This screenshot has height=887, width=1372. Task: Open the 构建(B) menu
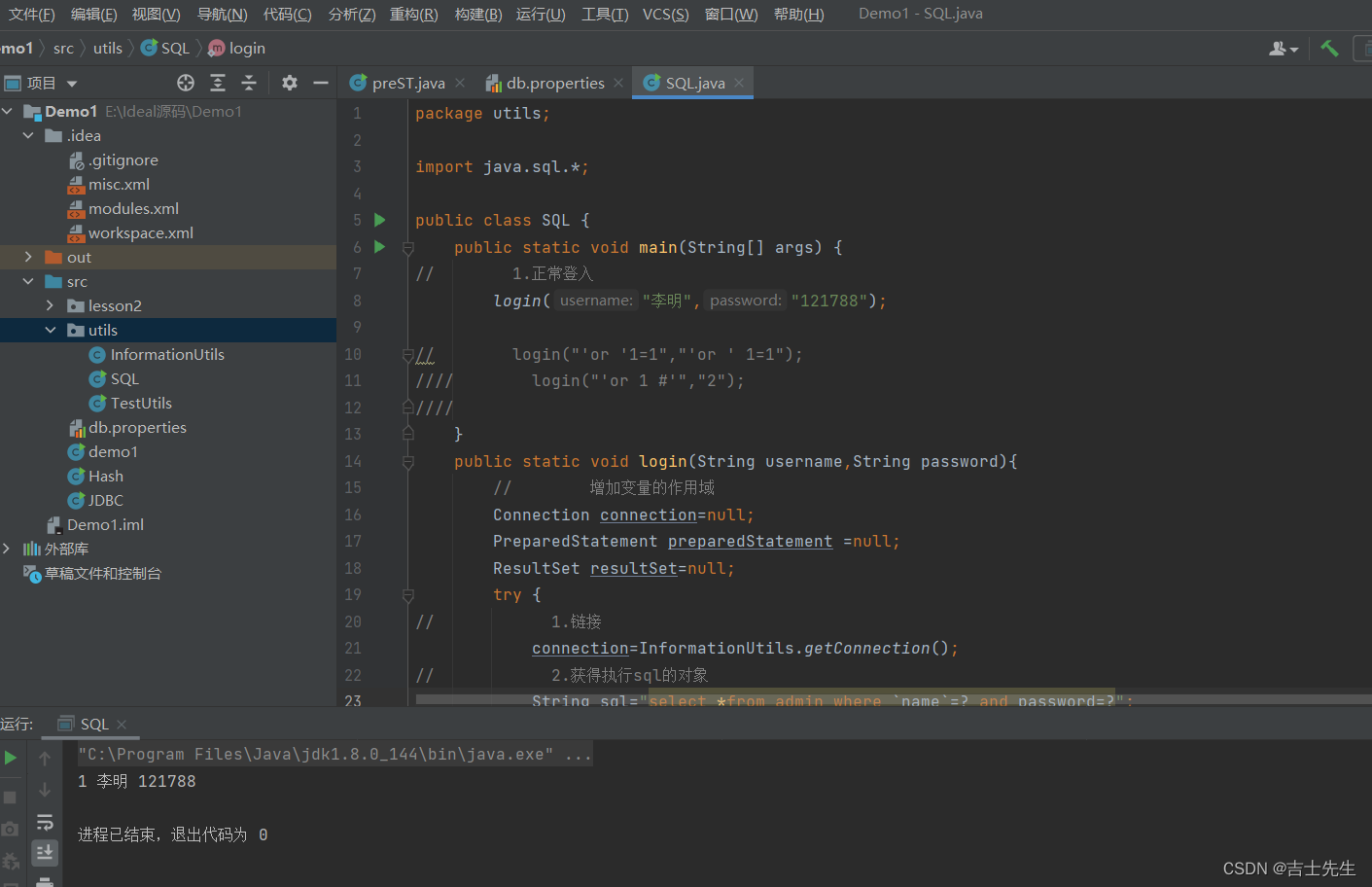point(478,14)
